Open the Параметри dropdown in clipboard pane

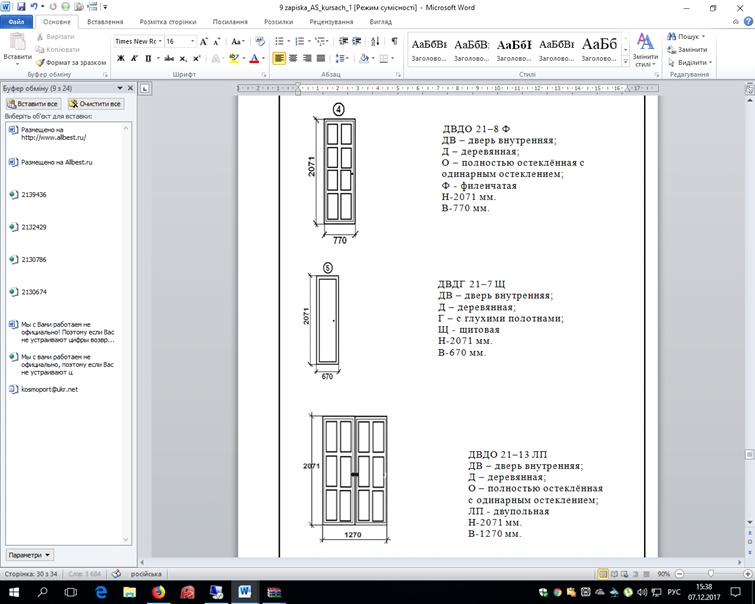[x=30, y=554]
